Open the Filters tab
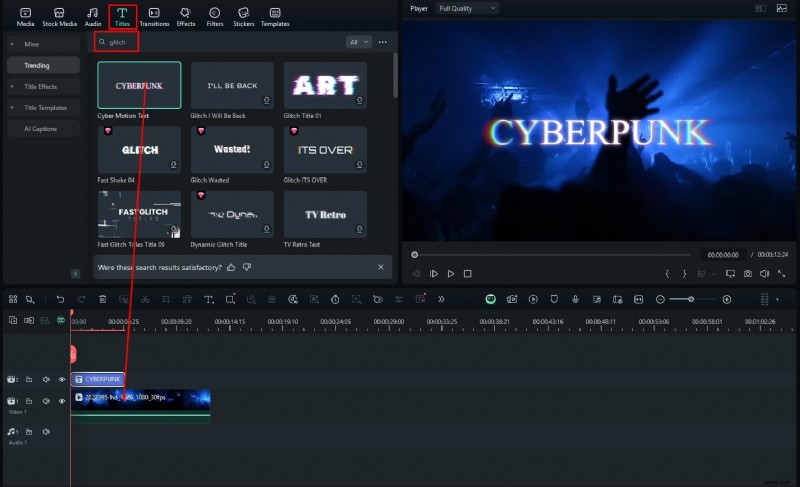 click(215, 16)
